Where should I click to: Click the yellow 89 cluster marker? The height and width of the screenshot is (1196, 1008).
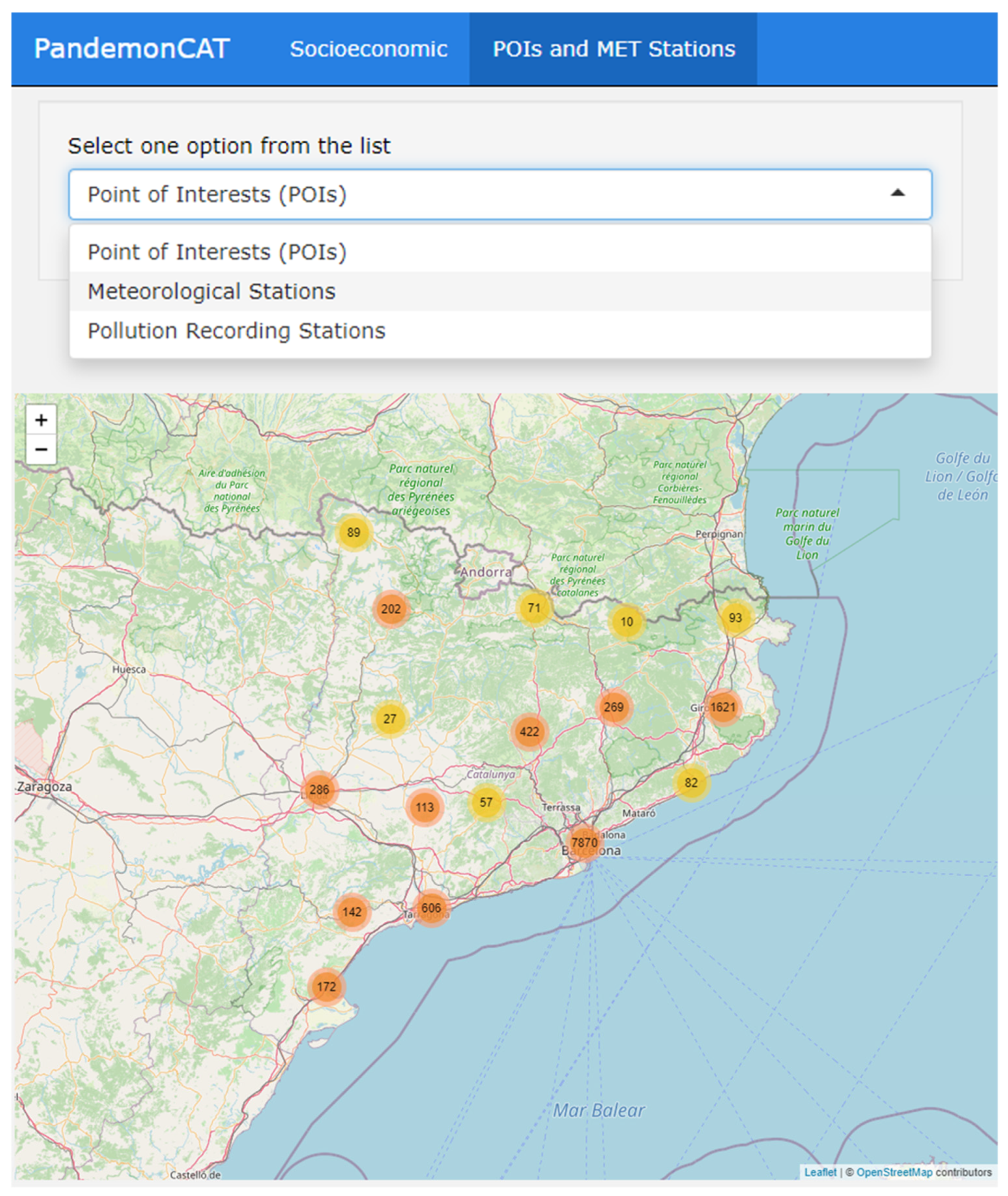354,533
